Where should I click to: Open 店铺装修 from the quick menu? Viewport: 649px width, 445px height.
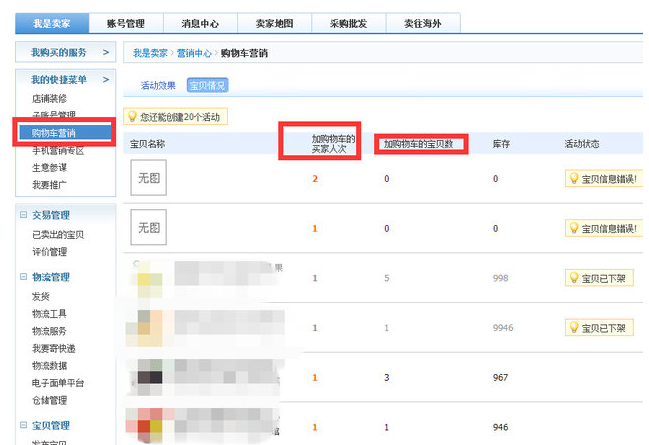[49, 99]
